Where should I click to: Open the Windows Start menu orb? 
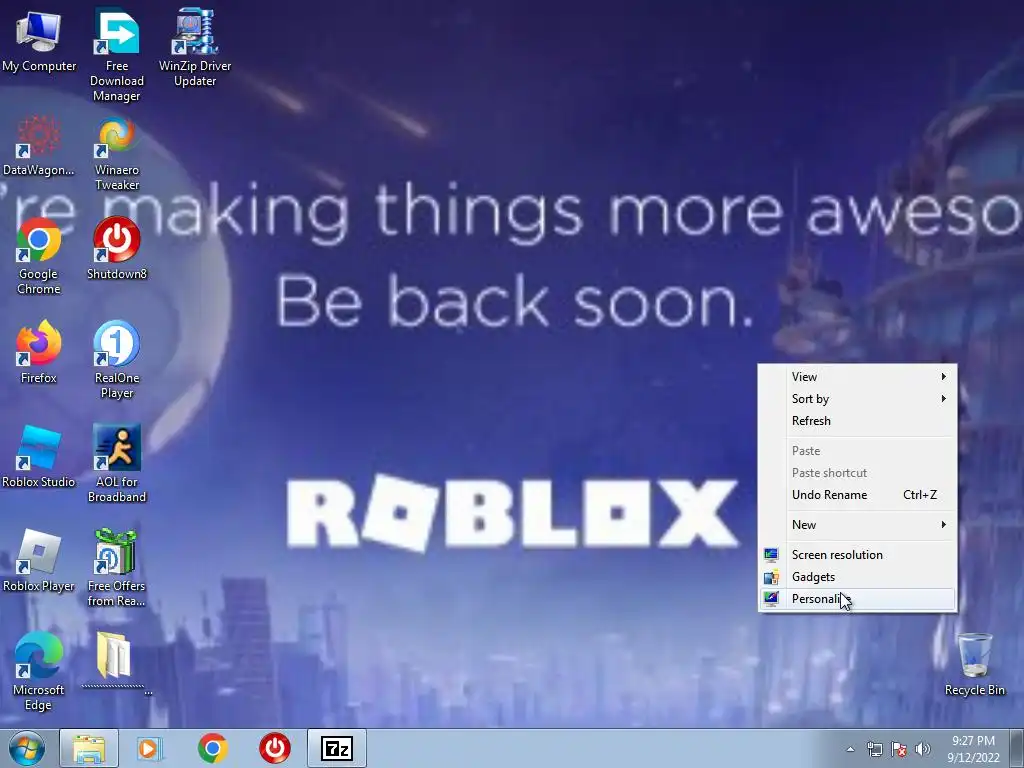coord(27,748)
